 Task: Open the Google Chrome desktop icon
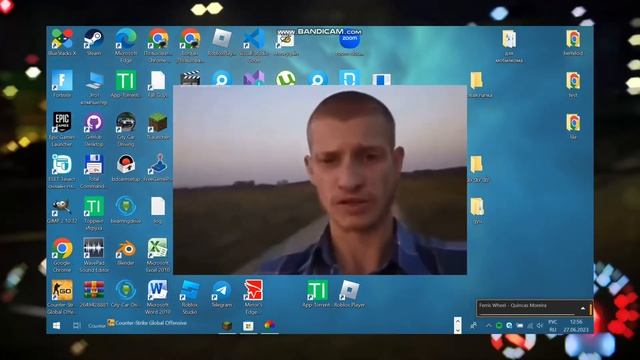pyautogui.click(x=62, y=255)
